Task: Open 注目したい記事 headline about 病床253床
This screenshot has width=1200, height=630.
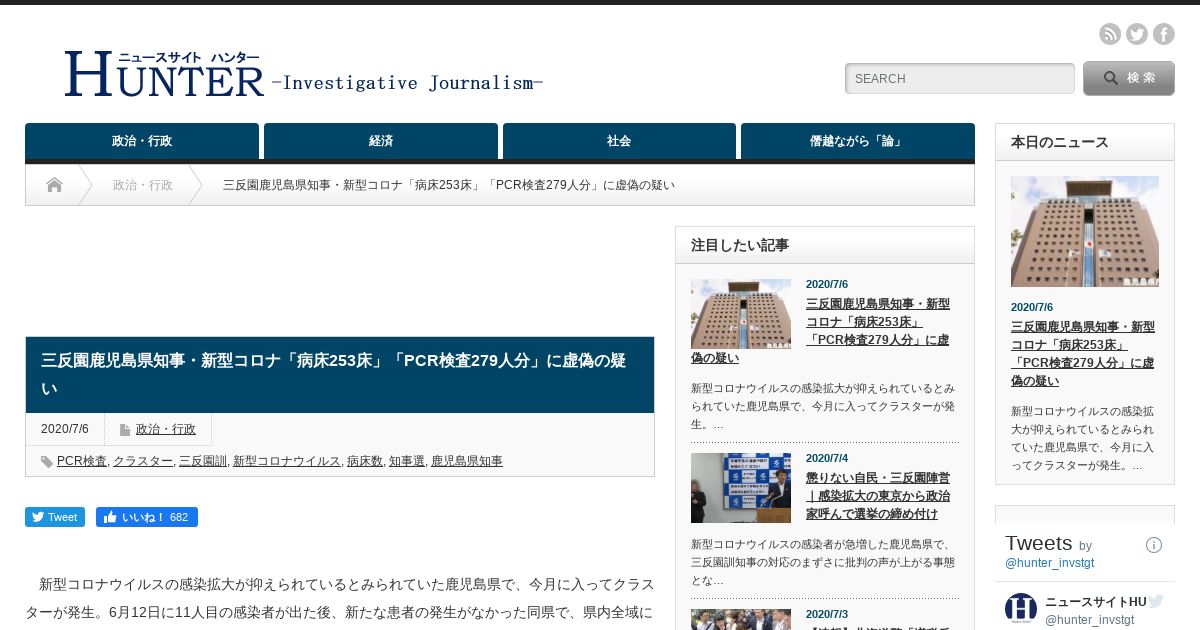Action: click(820, 331)
